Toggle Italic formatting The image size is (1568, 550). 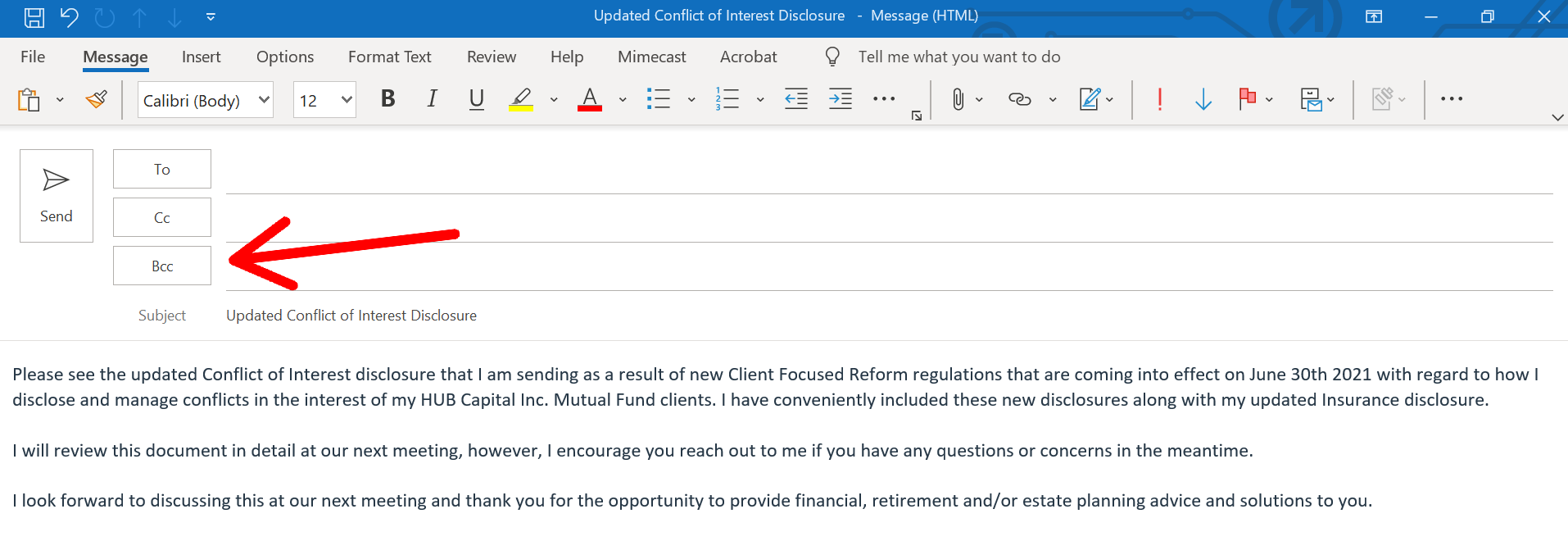tap(432, 99)
